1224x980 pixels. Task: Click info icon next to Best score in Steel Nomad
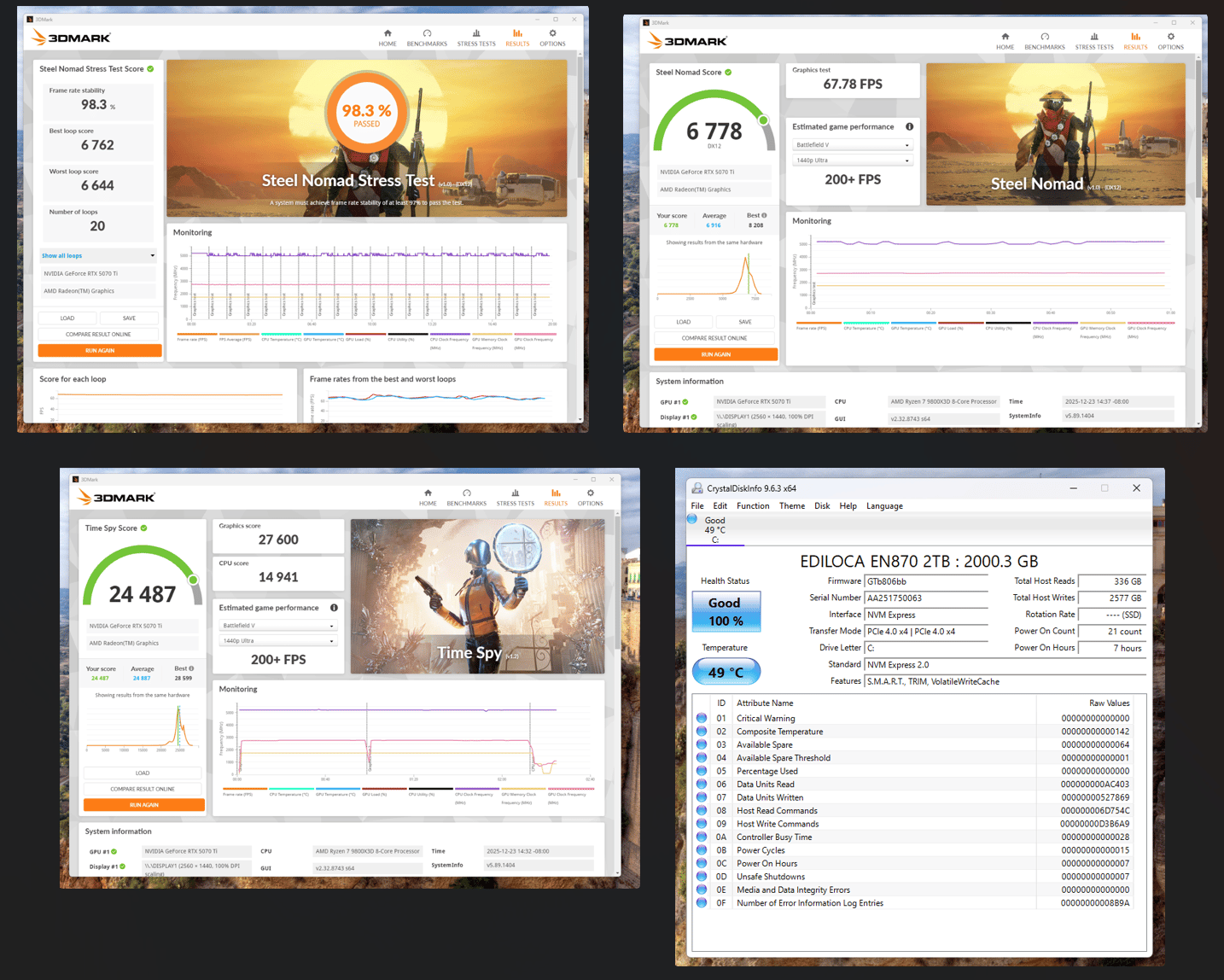click(x=764, y=215)
